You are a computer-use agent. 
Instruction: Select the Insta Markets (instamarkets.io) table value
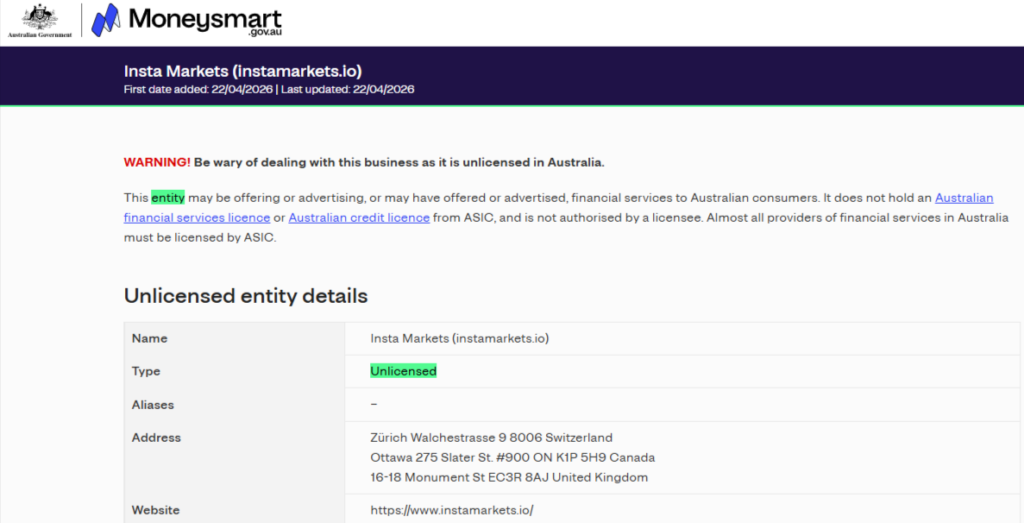coord(460,338)
